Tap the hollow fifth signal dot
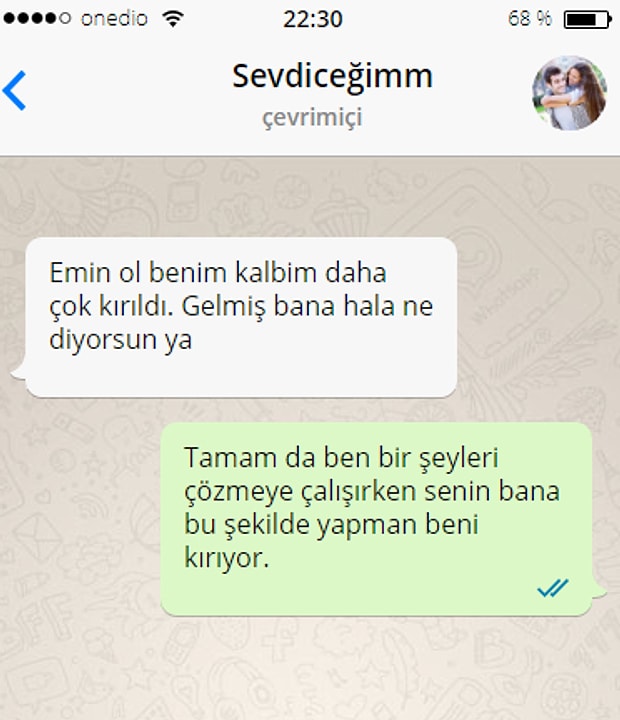620x720 pixels. (x=65, y=18)
